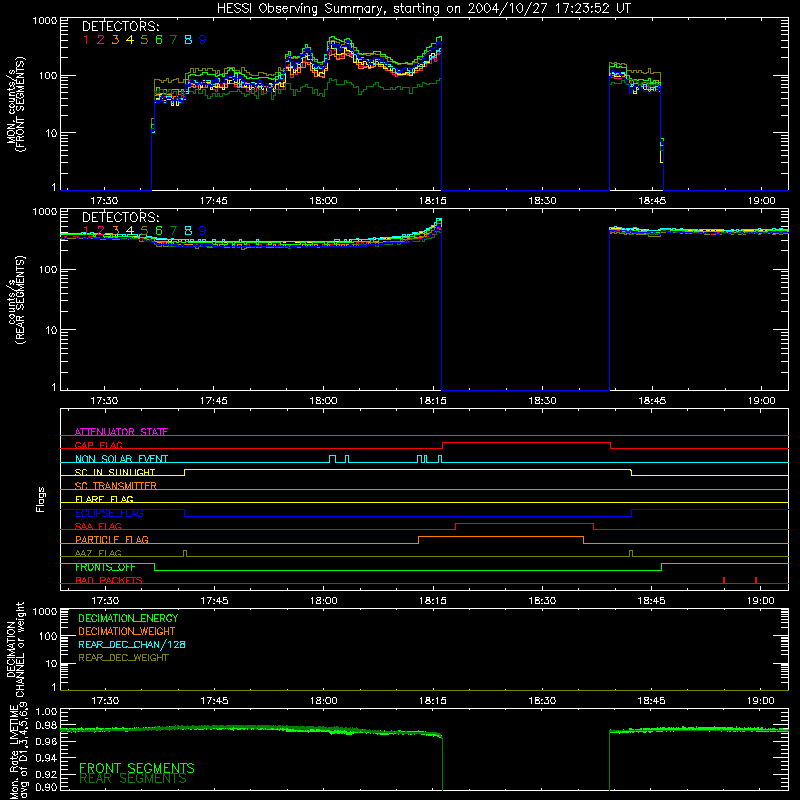Click the HESSI Observing Summary title text
This screenshot has width=800, height=800.
point(423,9)
